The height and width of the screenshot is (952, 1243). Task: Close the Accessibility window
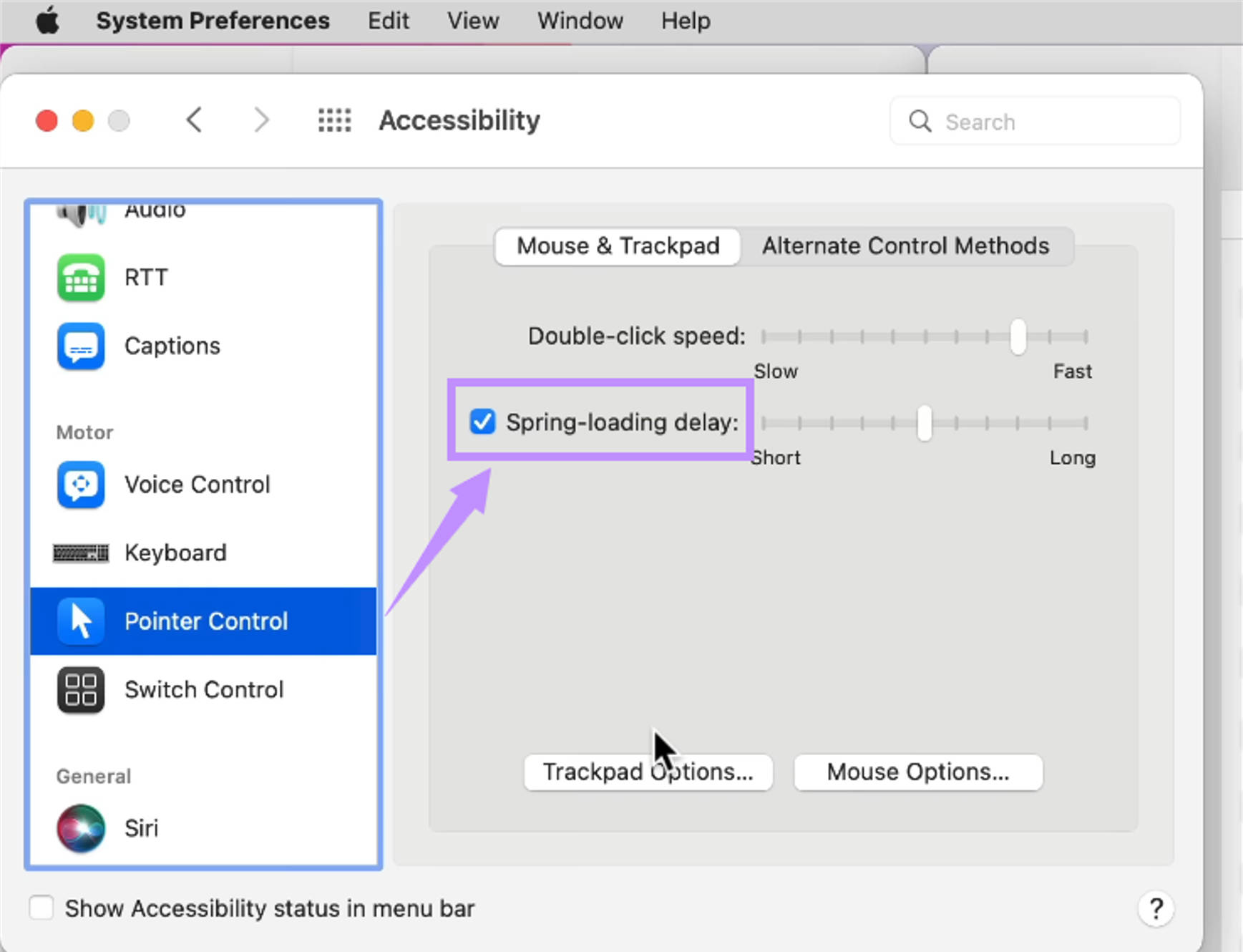tap(47, 120)
